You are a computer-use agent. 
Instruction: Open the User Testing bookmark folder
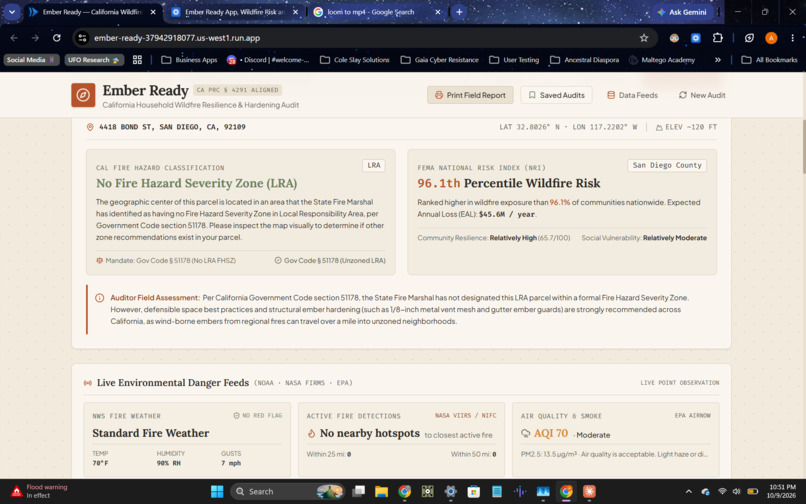click(x=514, y=60)
